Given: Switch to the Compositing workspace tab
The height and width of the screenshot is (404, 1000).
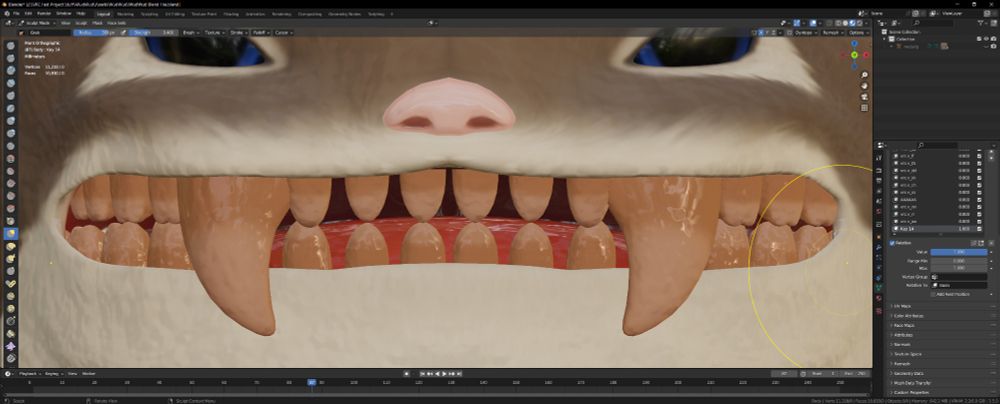Looking at the screenshot, I should pyautogui.click(x=309, y=13).
